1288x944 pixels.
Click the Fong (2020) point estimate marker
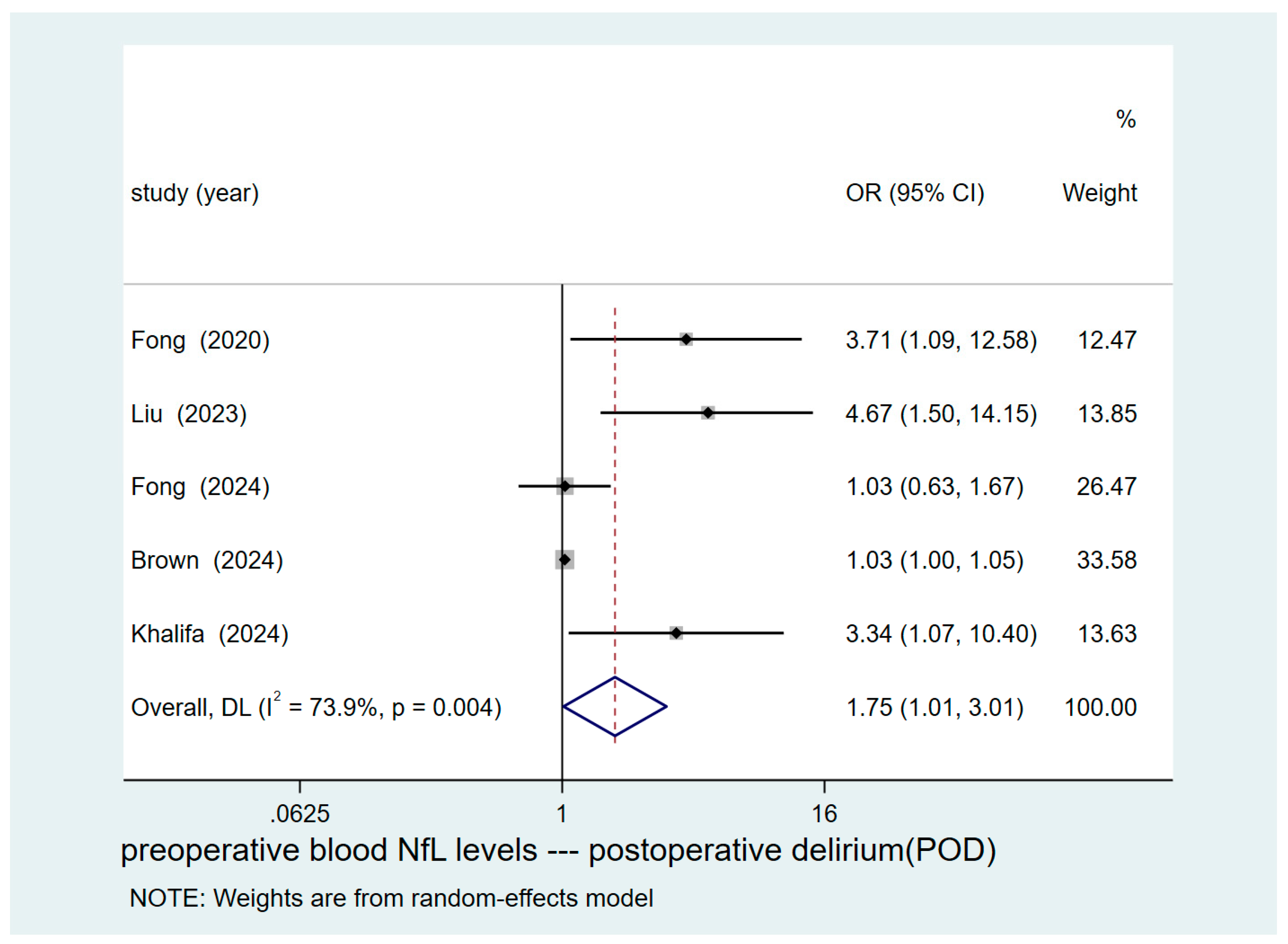pos(686,340)
